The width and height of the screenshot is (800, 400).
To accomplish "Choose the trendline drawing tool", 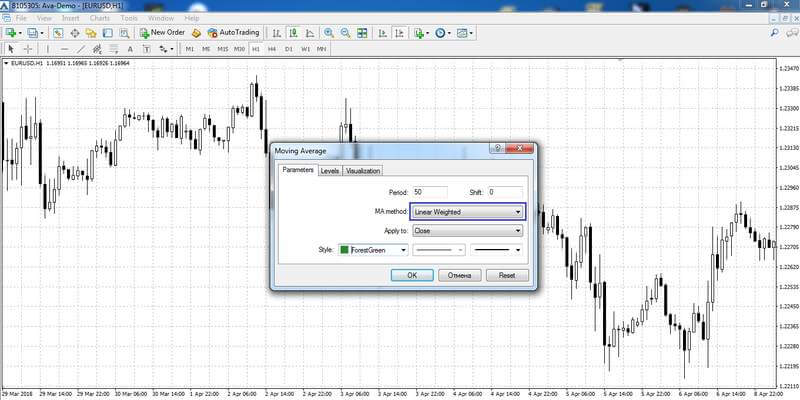I will (81, 49).
